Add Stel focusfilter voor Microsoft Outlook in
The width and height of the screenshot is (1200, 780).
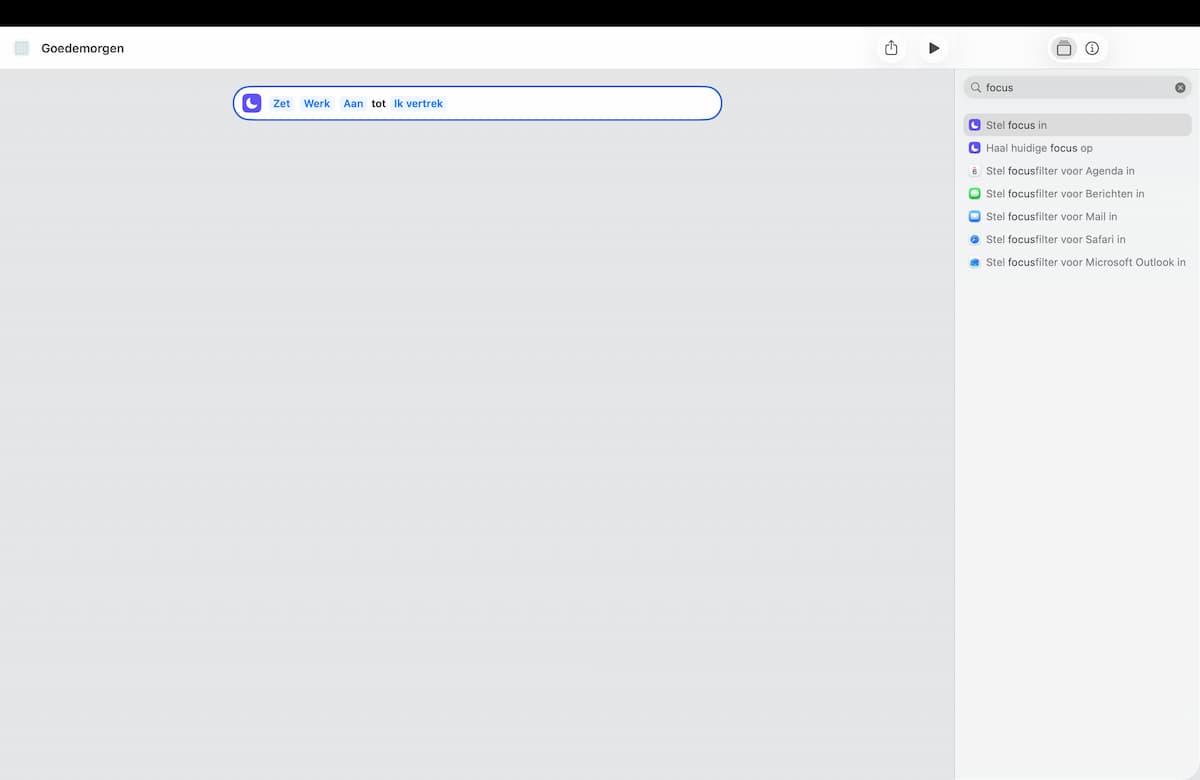1077,262
